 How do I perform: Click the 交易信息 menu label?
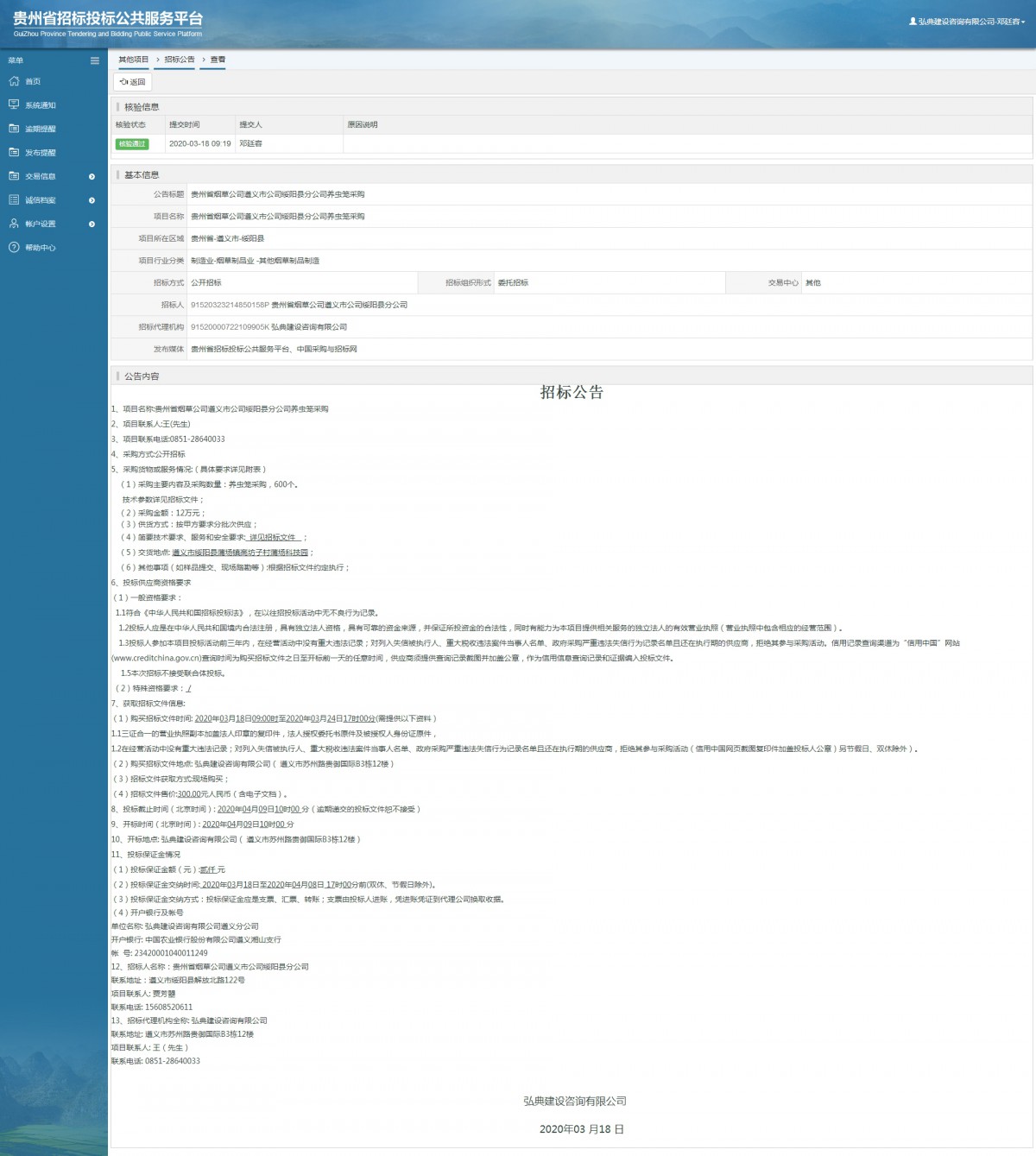tap(41, 176)
